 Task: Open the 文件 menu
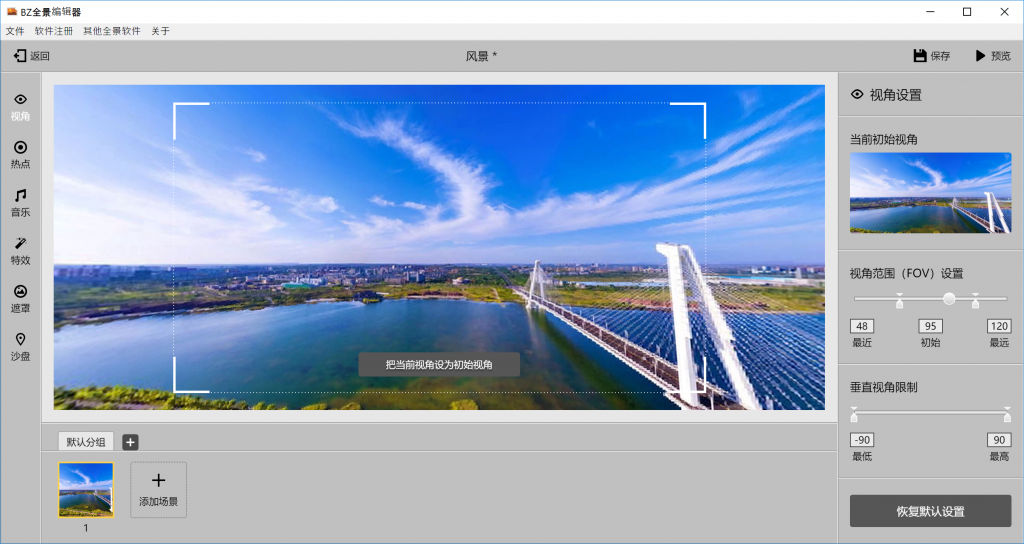pos(15,31)
